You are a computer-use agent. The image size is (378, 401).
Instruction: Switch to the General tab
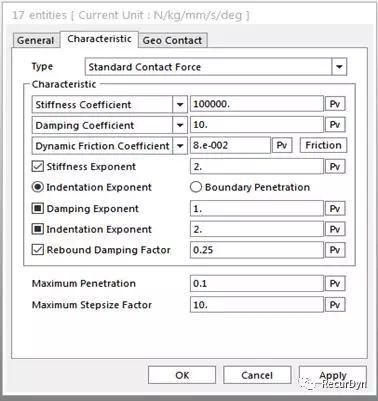coord(35,40)
